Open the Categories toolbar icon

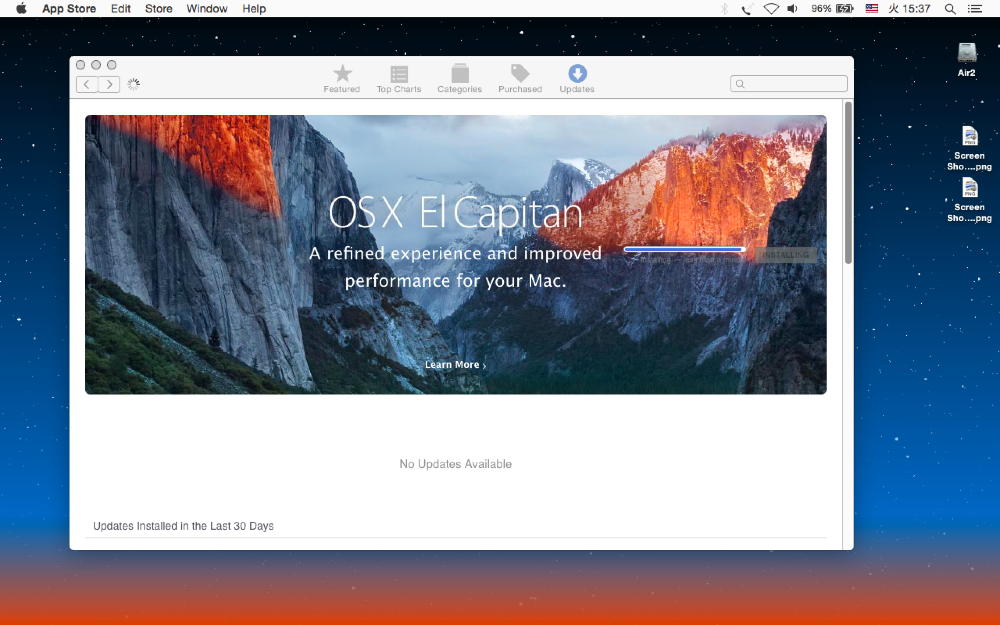460,73
